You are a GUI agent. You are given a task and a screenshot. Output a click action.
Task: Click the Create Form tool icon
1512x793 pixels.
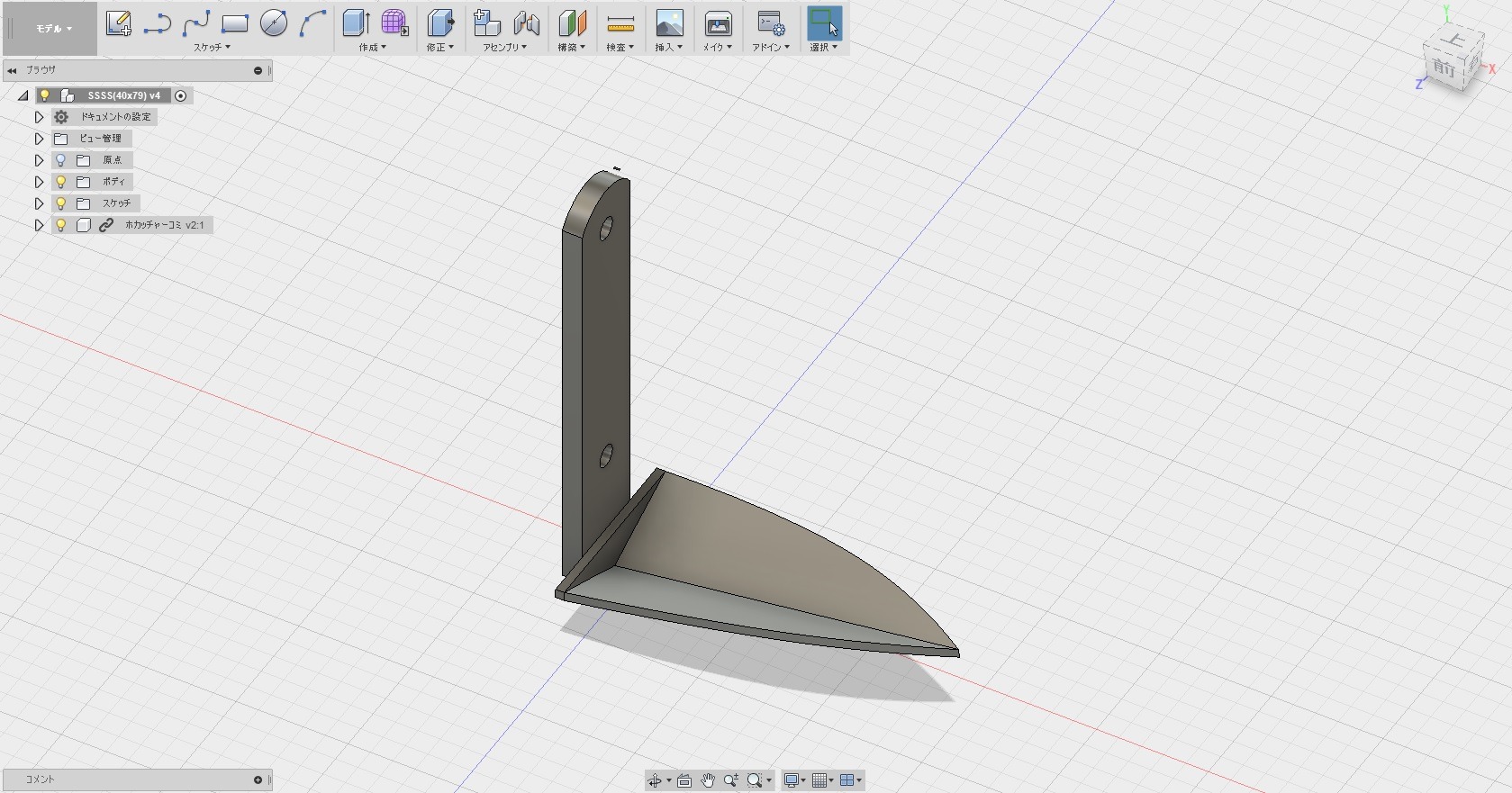click(394, 23)
